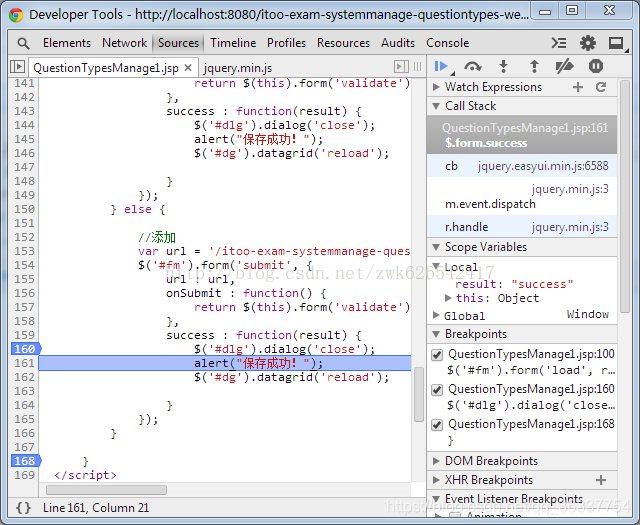Expand the Watch Expressions section

click(436, 87)
